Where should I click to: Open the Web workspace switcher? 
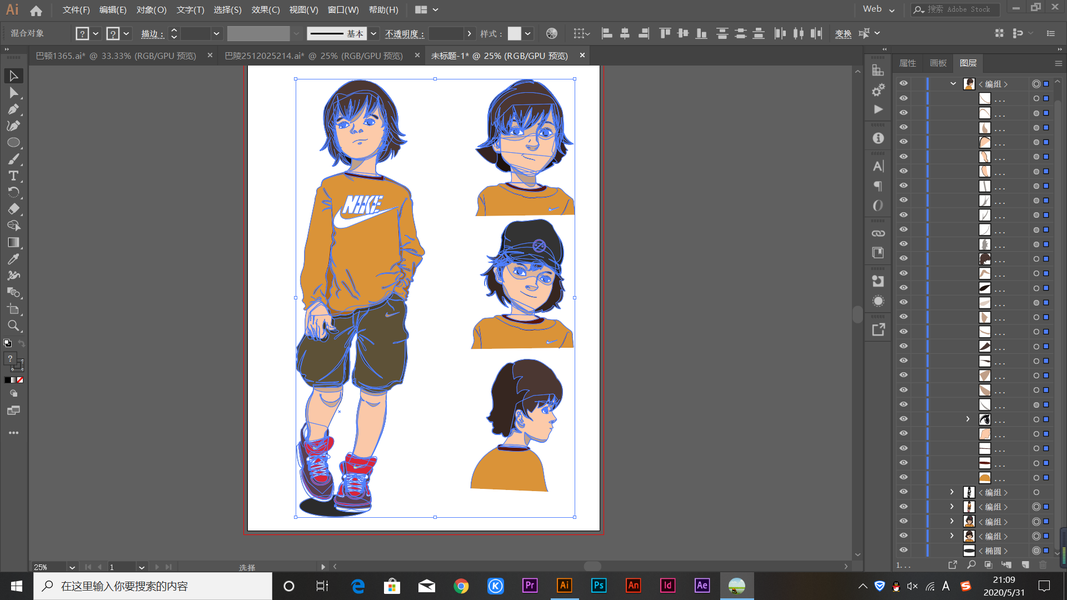point(879,10)
